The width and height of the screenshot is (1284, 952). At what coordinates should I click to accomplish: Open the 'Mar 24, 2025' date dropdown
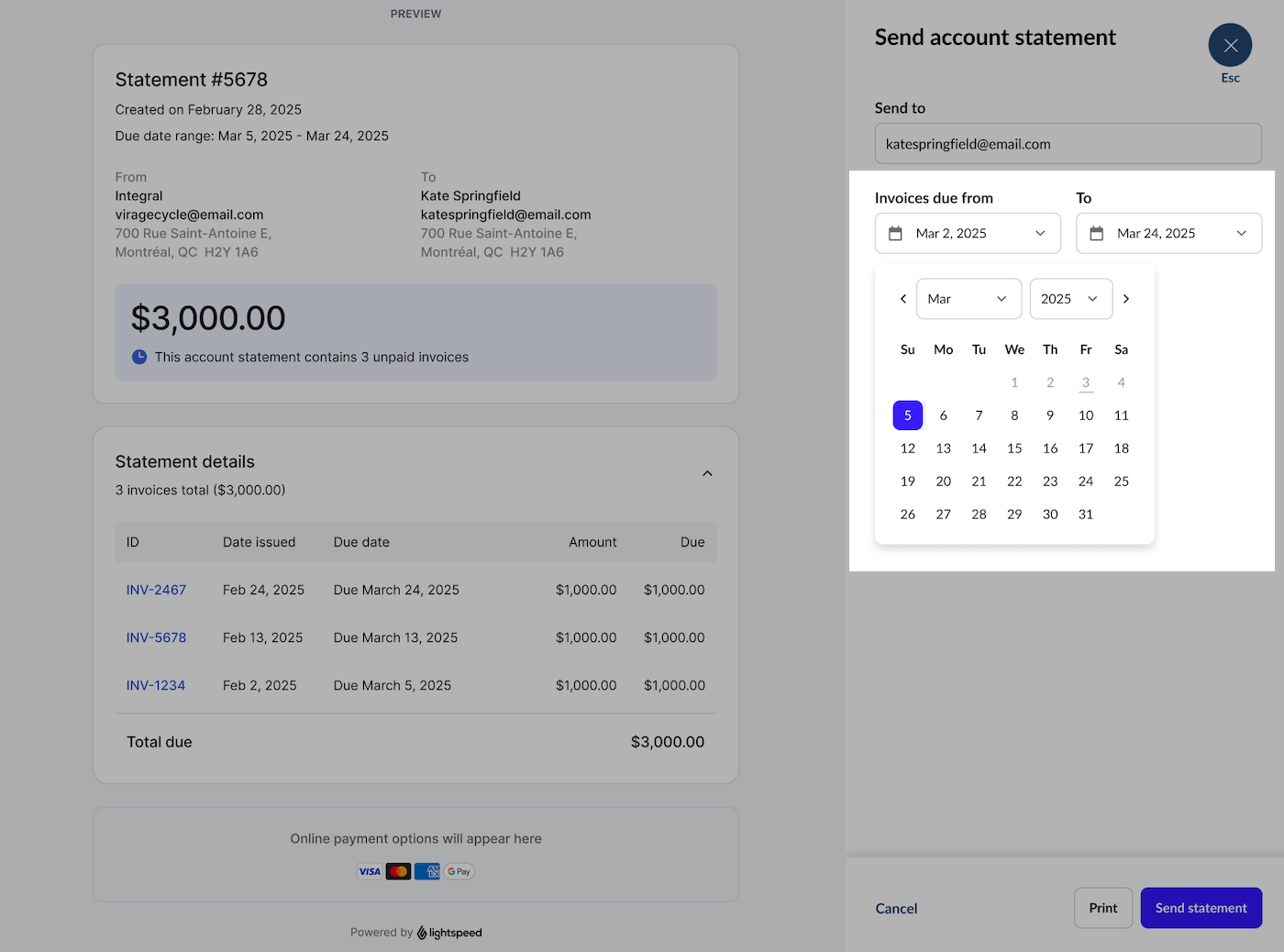[1168, 233]
